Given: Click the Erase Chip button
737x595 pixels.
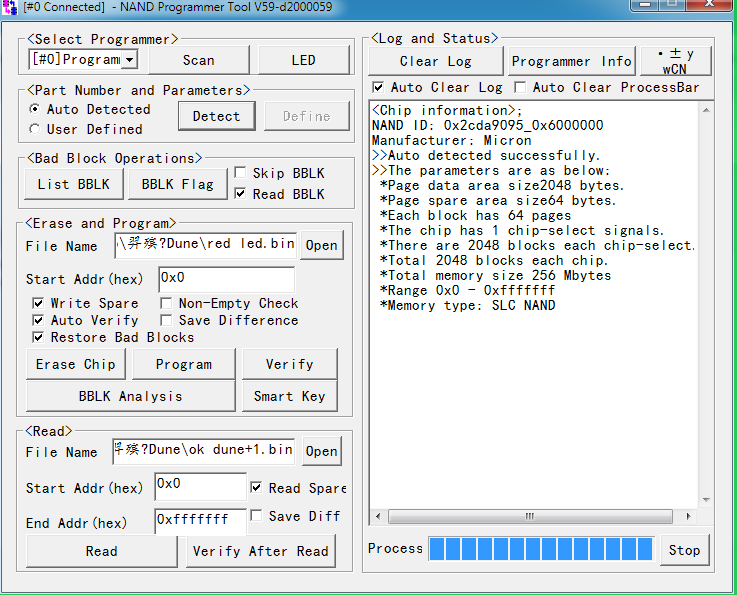Looking at the screenshot, I should pos(76,364).
